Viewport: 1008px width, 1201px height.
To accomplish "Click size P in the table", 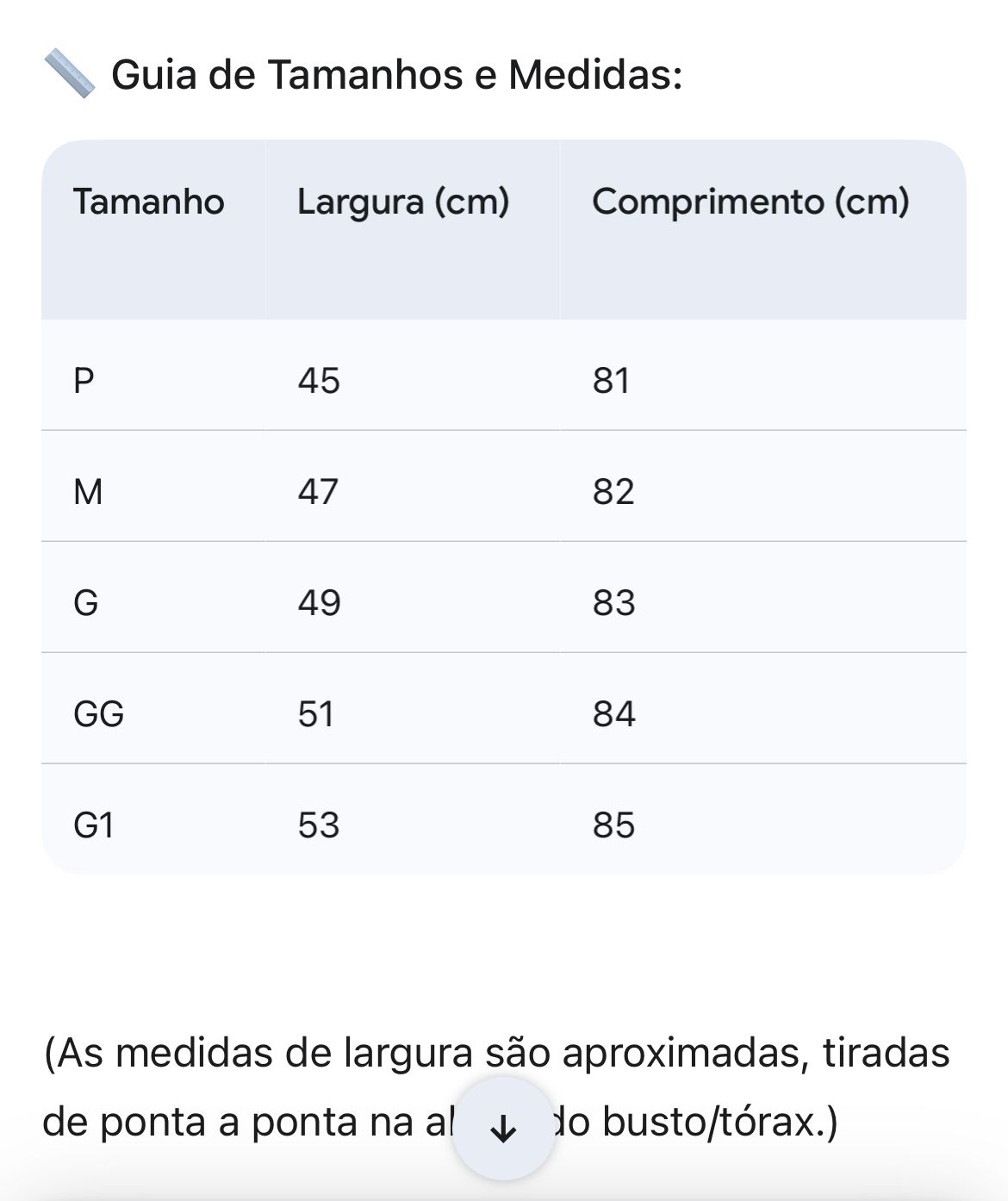I will [84, 380].
